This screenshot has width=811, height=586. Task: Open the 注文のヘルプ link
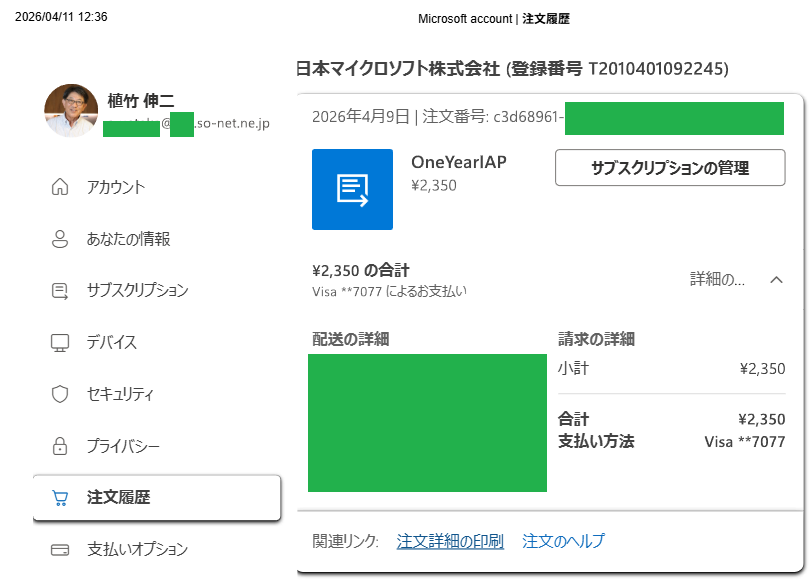point(563,541)
